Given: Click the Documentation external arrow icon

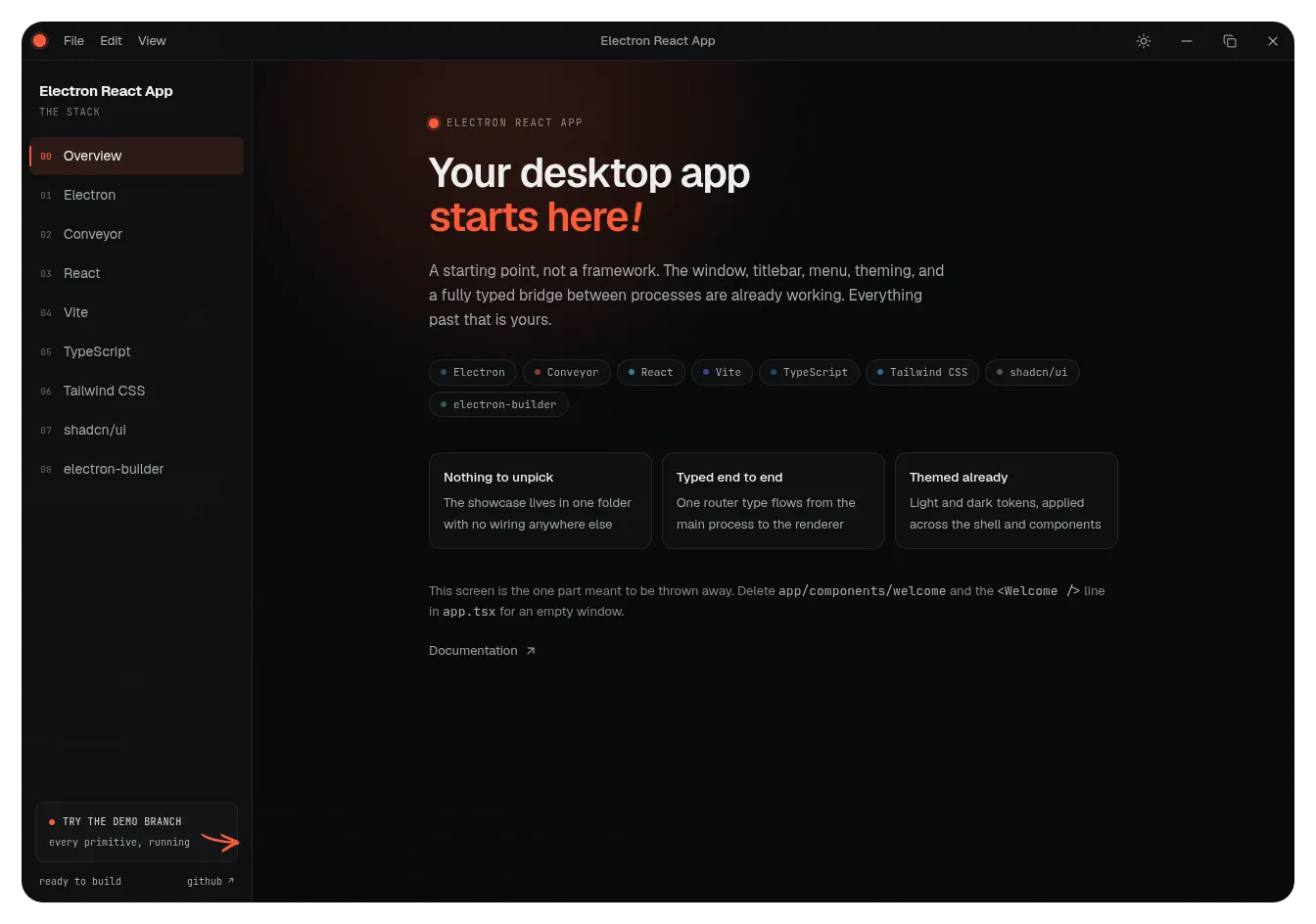Looking at the screenshot, I should tap(531, 651).
